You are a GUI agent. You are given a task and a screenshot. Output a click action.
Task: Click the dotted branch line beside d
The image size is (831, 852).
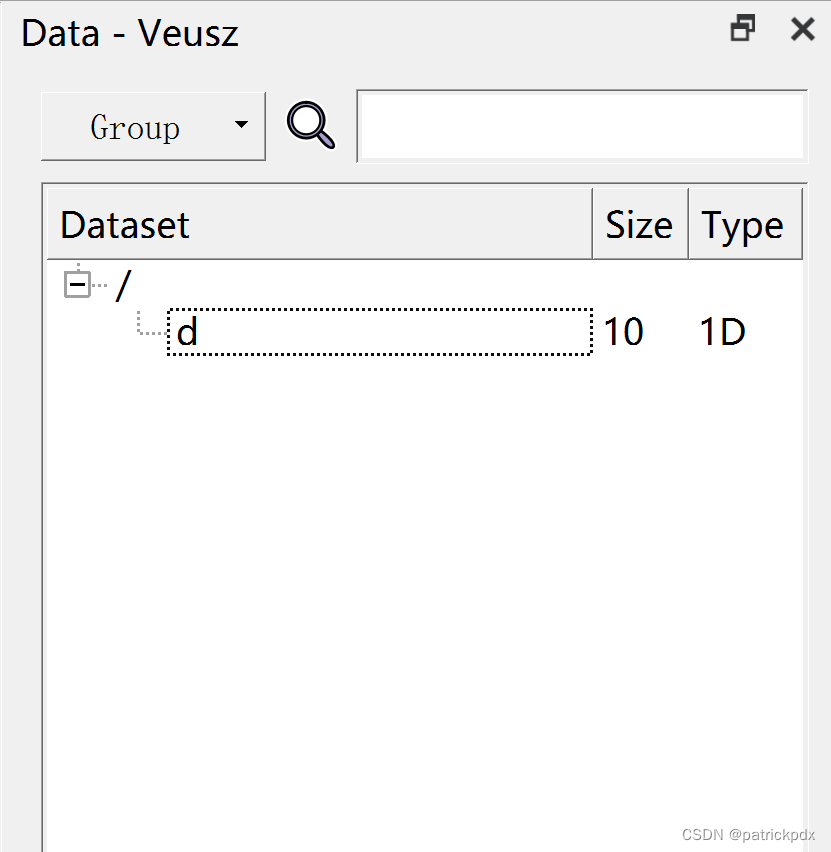151,323
